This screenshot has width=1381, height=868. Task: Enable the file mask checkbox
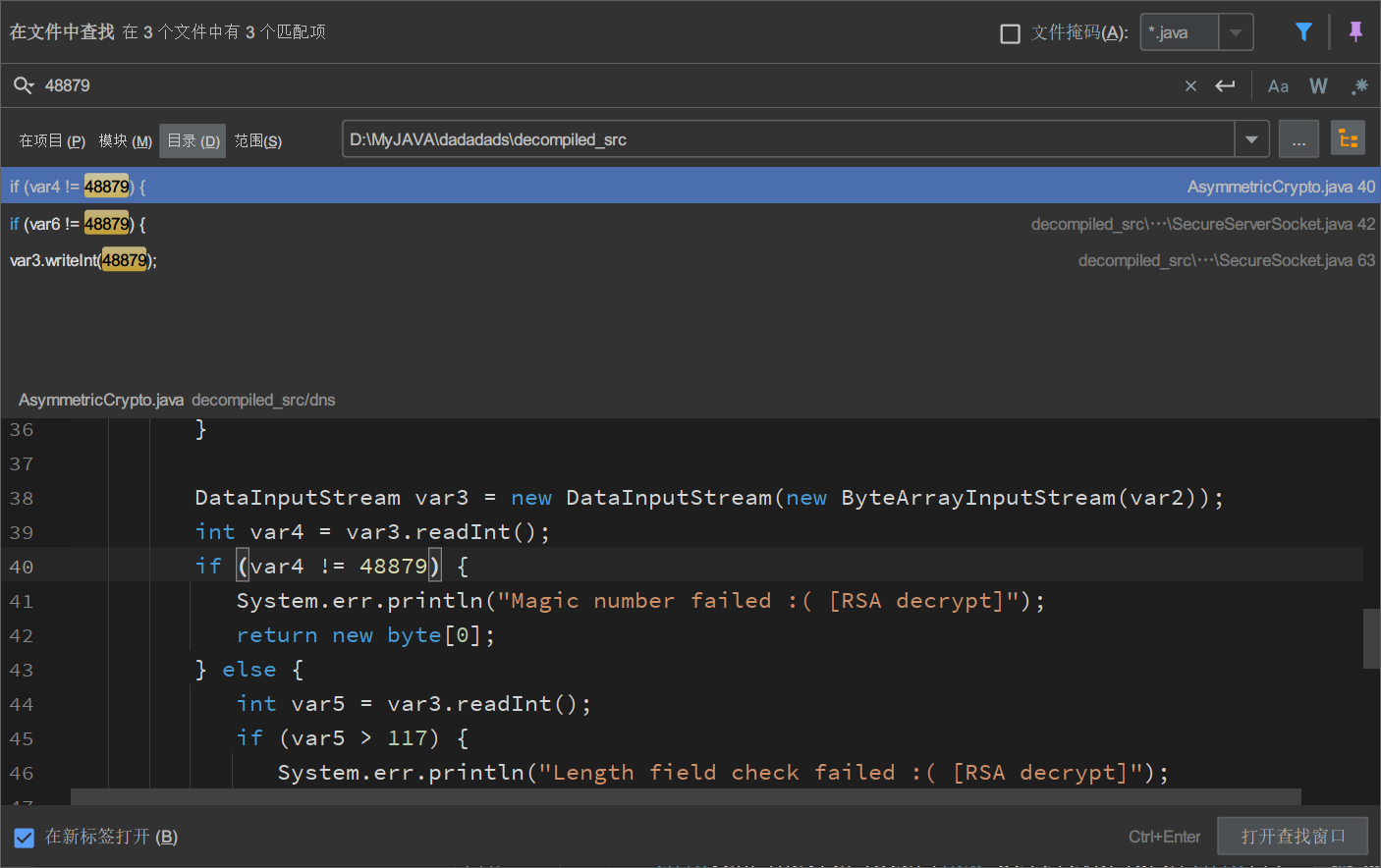click(1010, 33)
